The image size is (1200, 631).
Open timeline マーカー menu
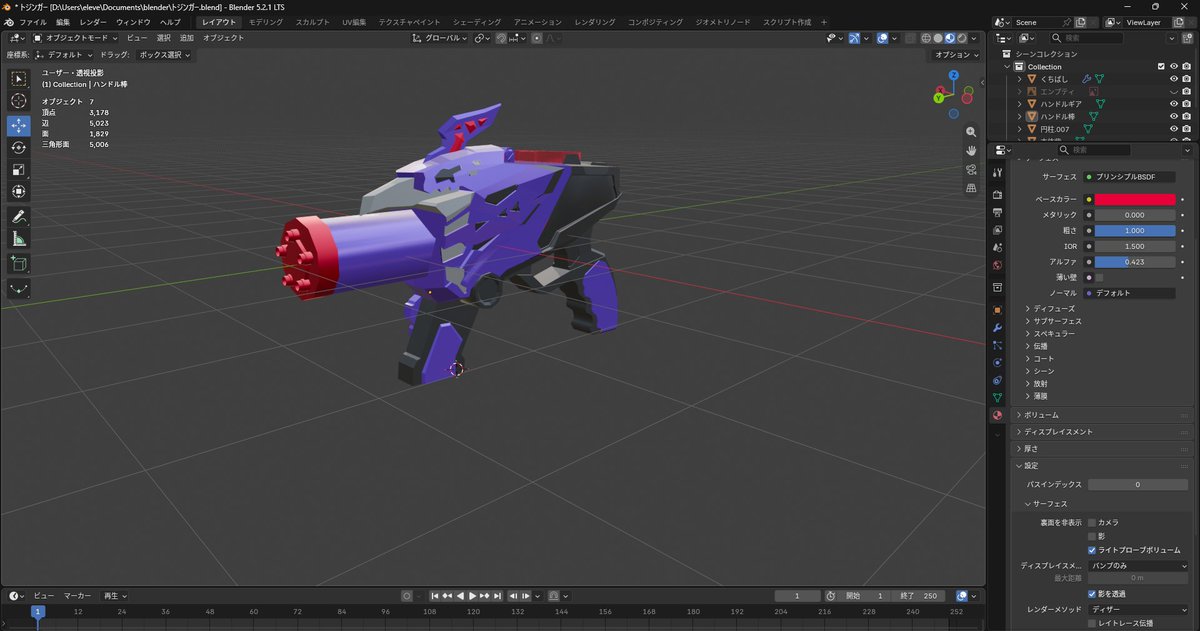click(78, 596)
